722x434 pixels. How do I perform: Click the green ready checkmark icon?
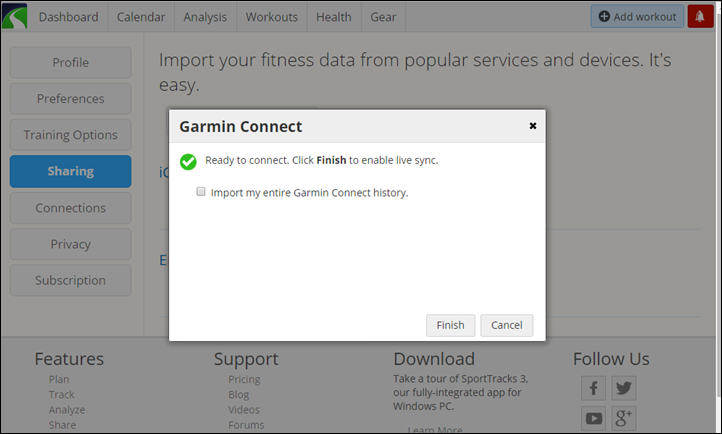coord(188,162)
